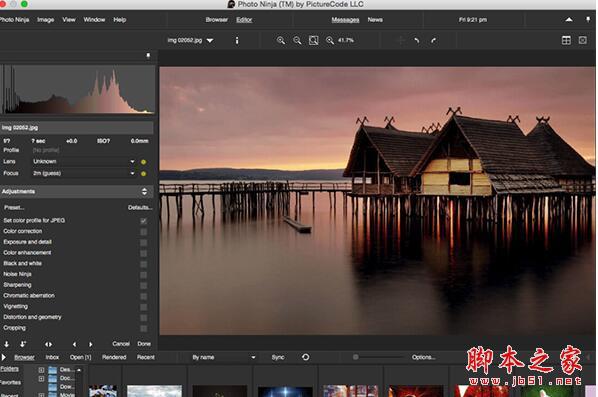The height and width of the screenshot is (397, 598).
Task: Click the fit-to-window zoom icon
Action: click(x=313, y=40)
